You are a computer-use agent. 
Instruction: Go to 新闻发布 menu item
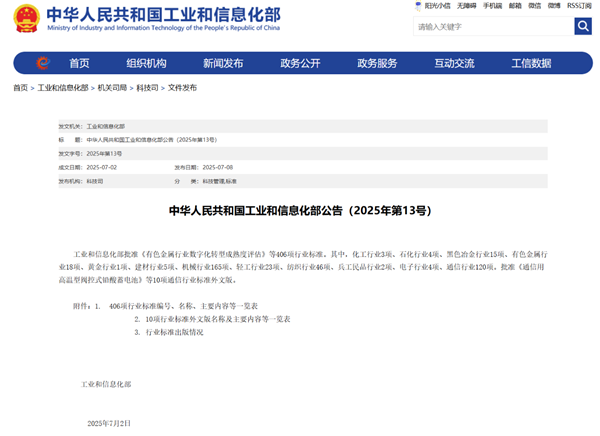[223, 63]
